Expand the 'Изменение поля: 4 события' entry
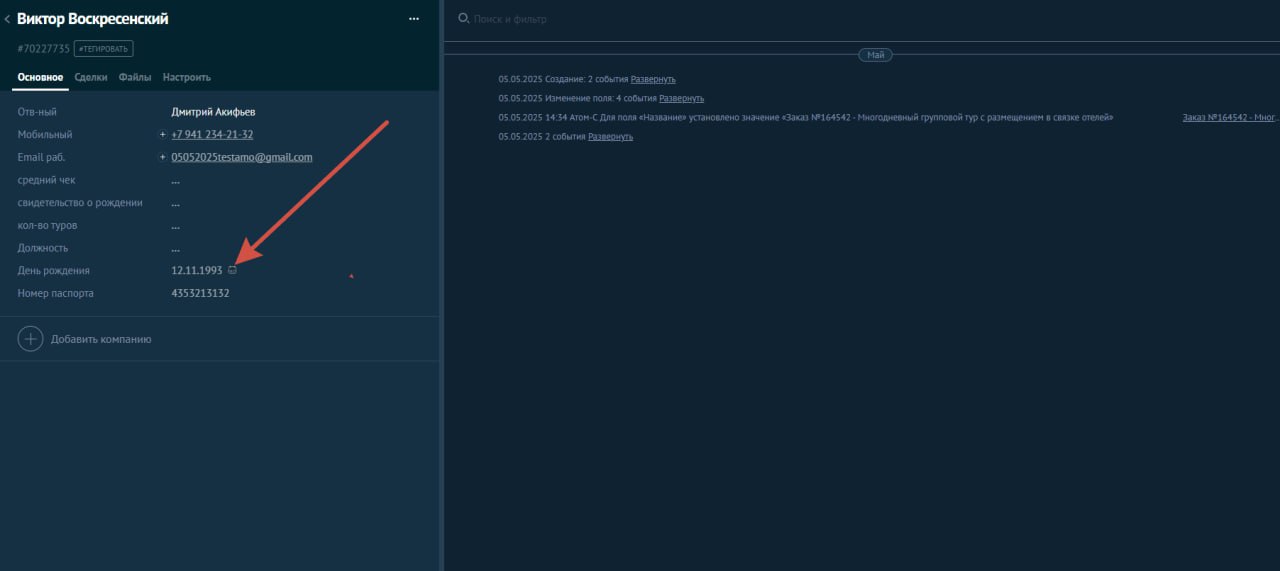The width and height of the screenshot is (1280, 571). [681, 98]
